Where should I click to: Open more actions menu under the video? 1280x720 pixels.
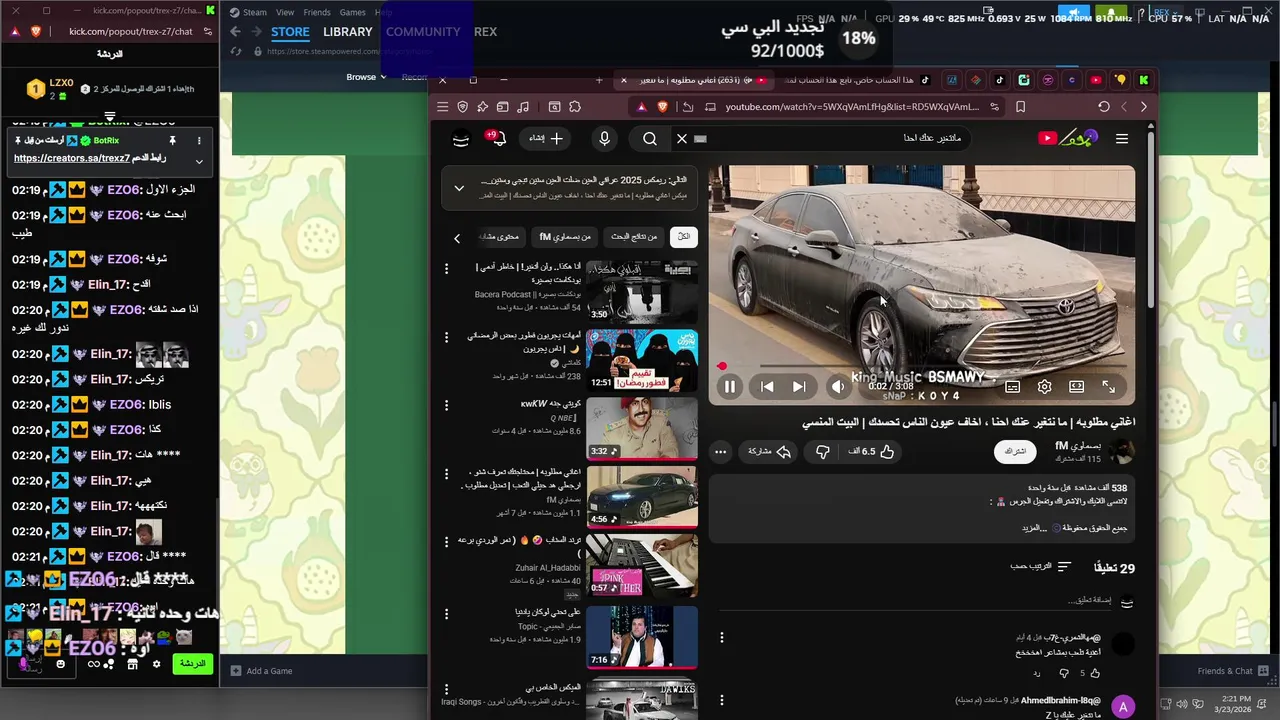720,452
